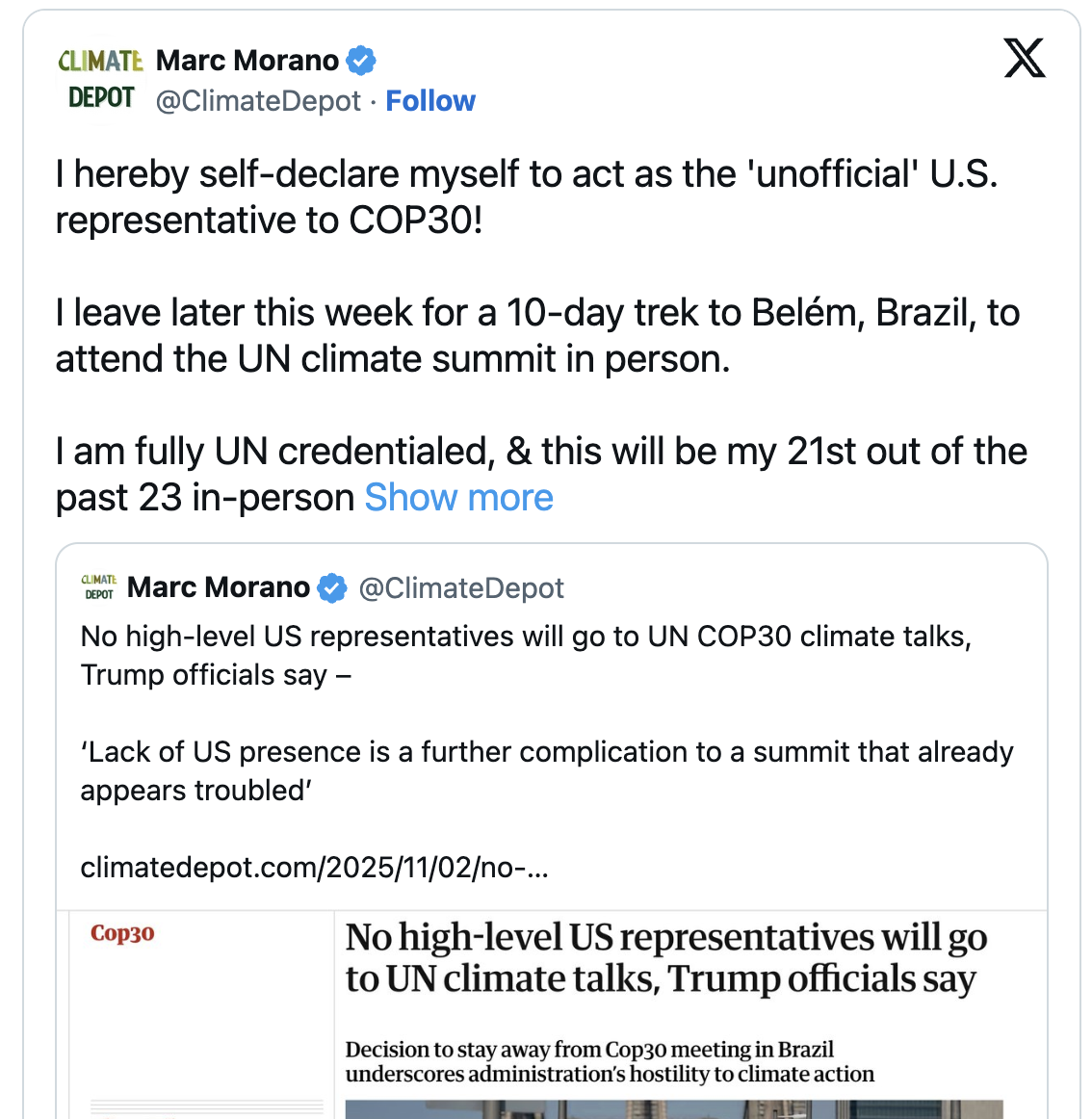The height and width of the screenshot is (1119, 1092).
Task: Click the 'I am fully UN credentialed' line
Action: pyautogui.click(x=540, y=452)
